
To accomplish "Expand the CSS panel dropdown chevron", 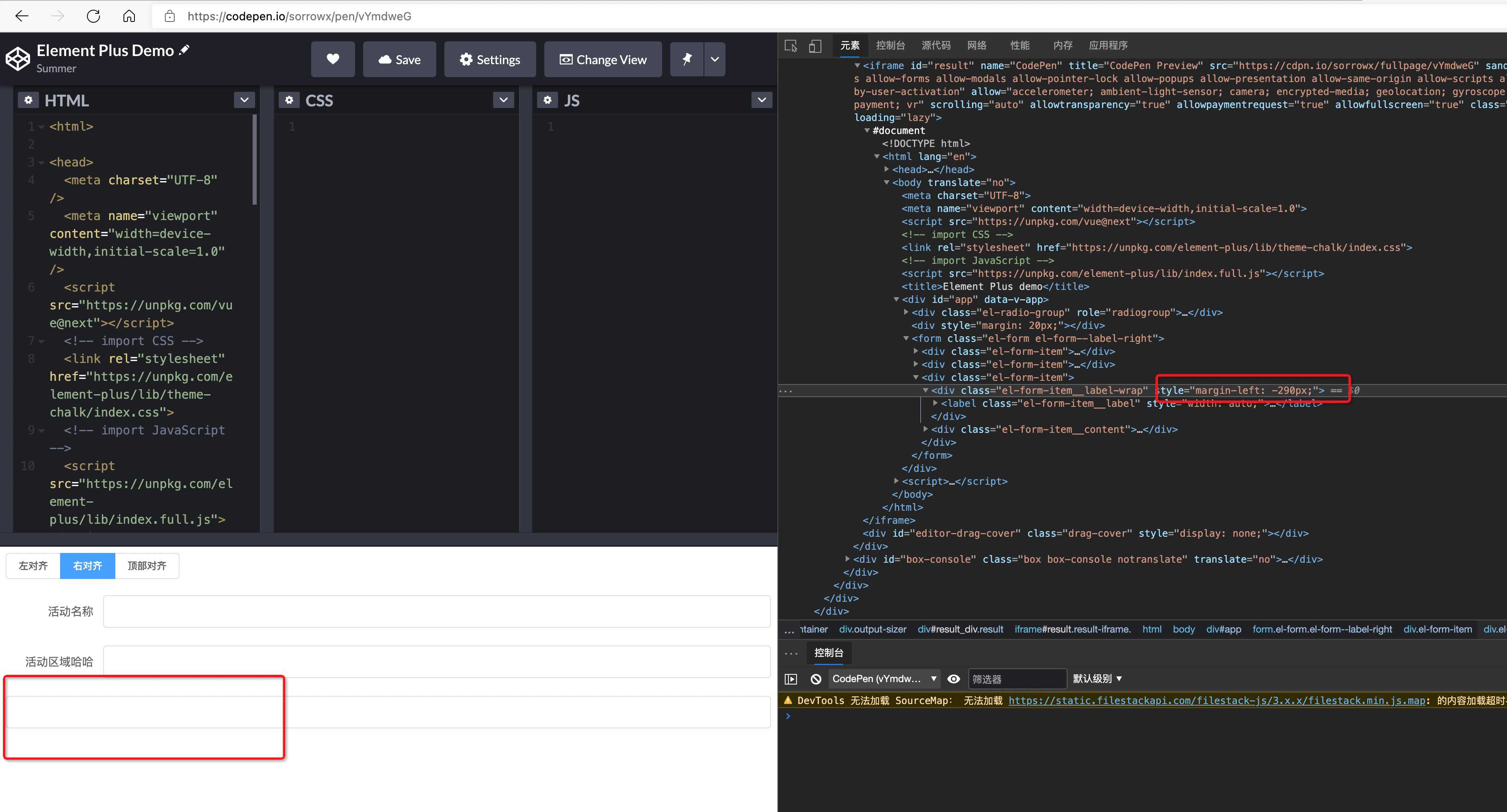I will pyautogui.click(x=504, y=100).
